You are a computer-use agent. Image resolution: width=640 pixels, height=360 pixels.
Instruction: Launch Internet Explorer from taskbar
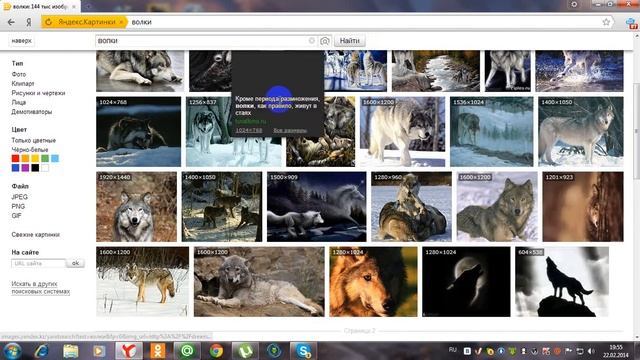pos(41,351)
